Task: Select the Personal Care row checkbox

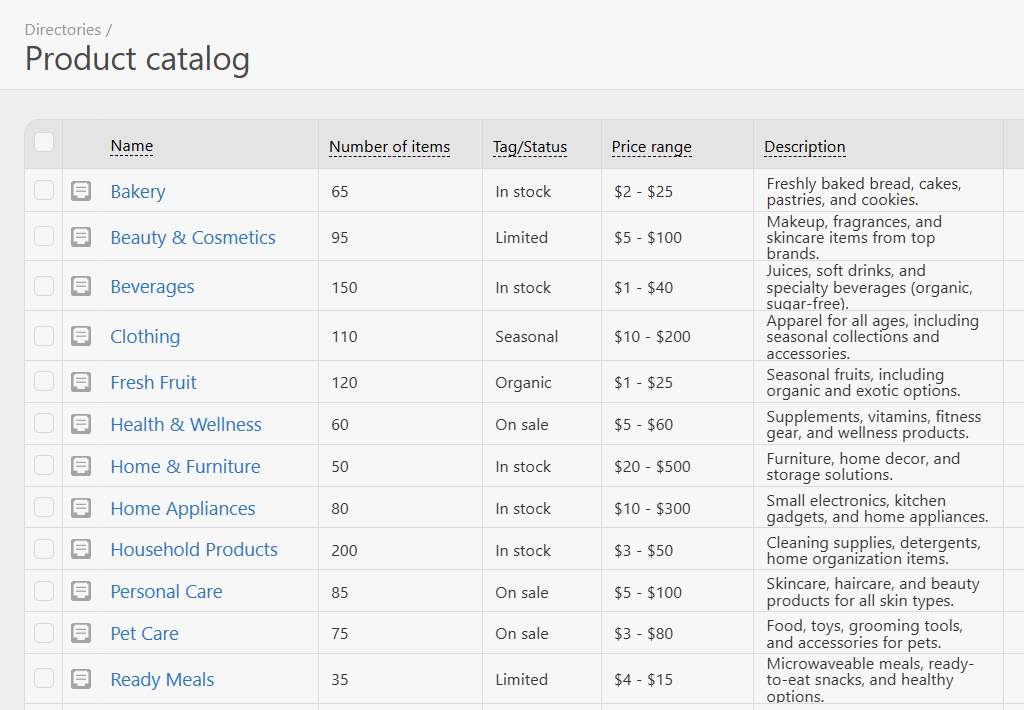Action: coord(44,591)
